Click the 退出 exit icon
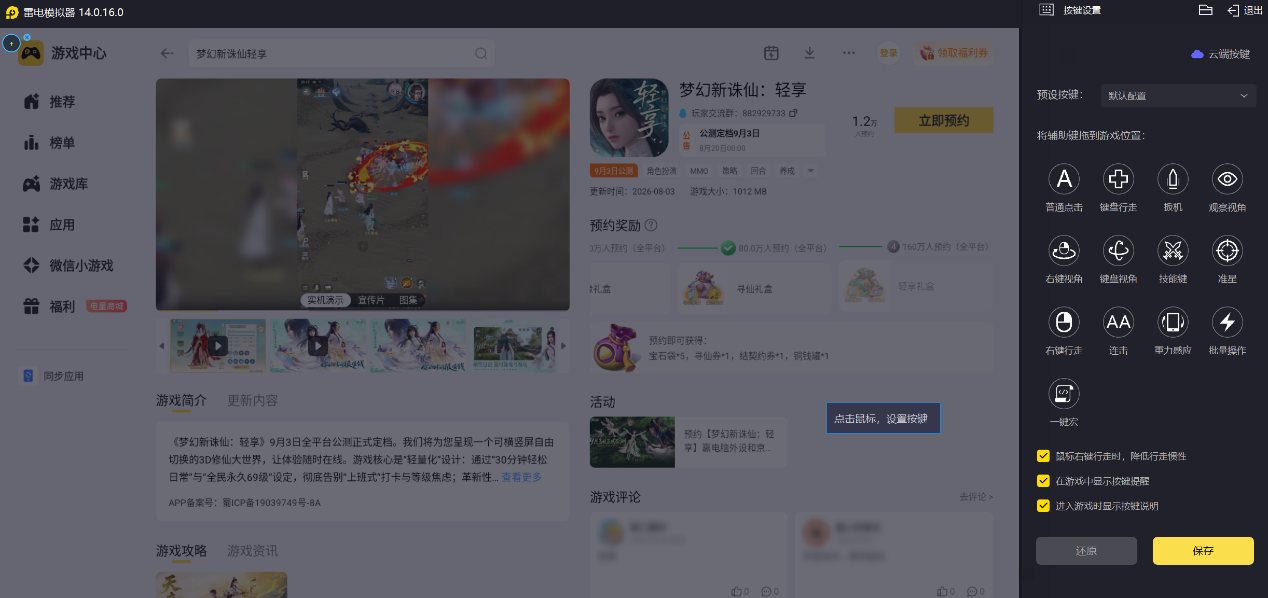This screenshot has width=1268, height=598. 1243,10
